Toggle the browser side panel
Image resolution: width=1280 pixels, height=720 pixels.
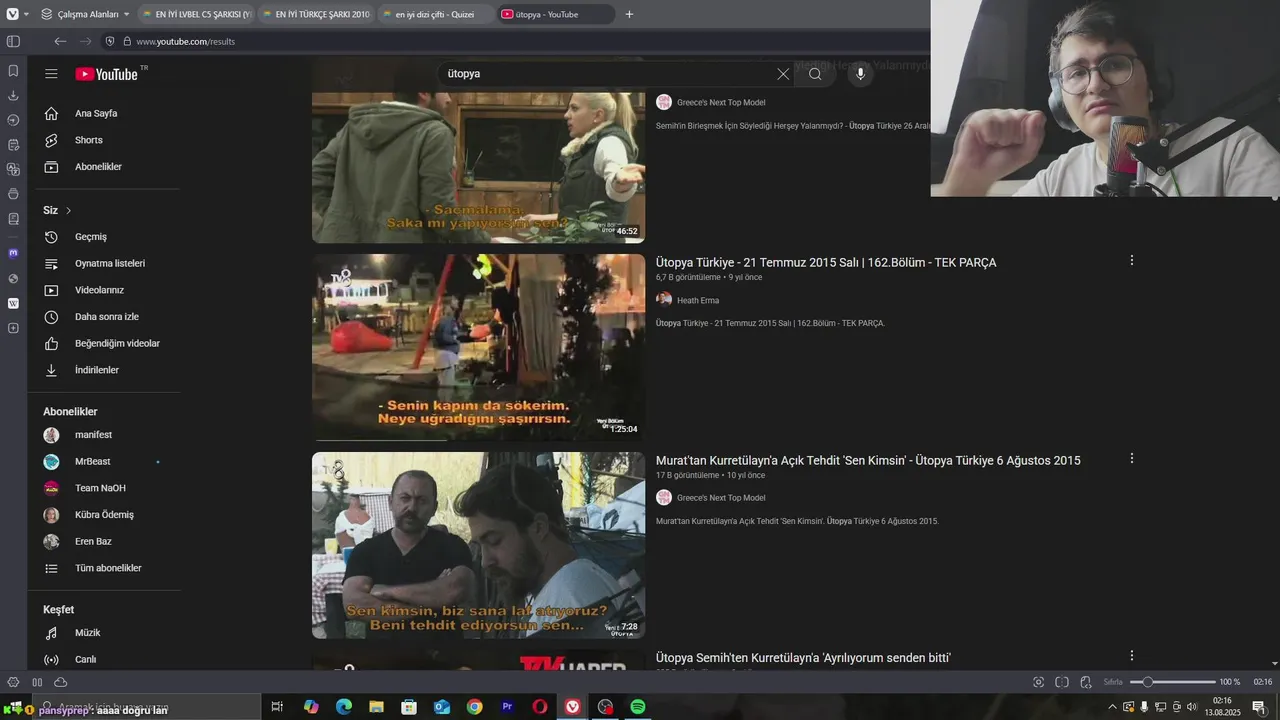(13, 41)
